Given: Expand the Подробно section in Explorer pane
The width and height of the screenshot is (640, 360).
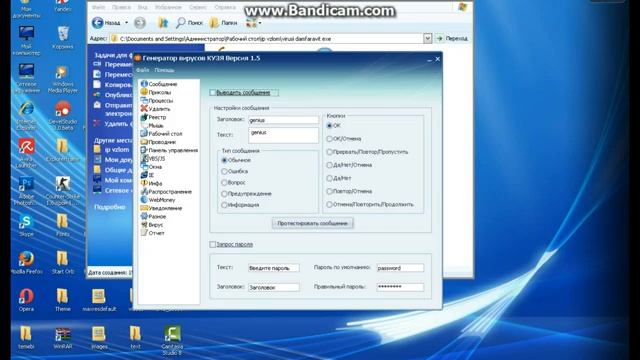Looking at the screenshot, I should [109, 207].
